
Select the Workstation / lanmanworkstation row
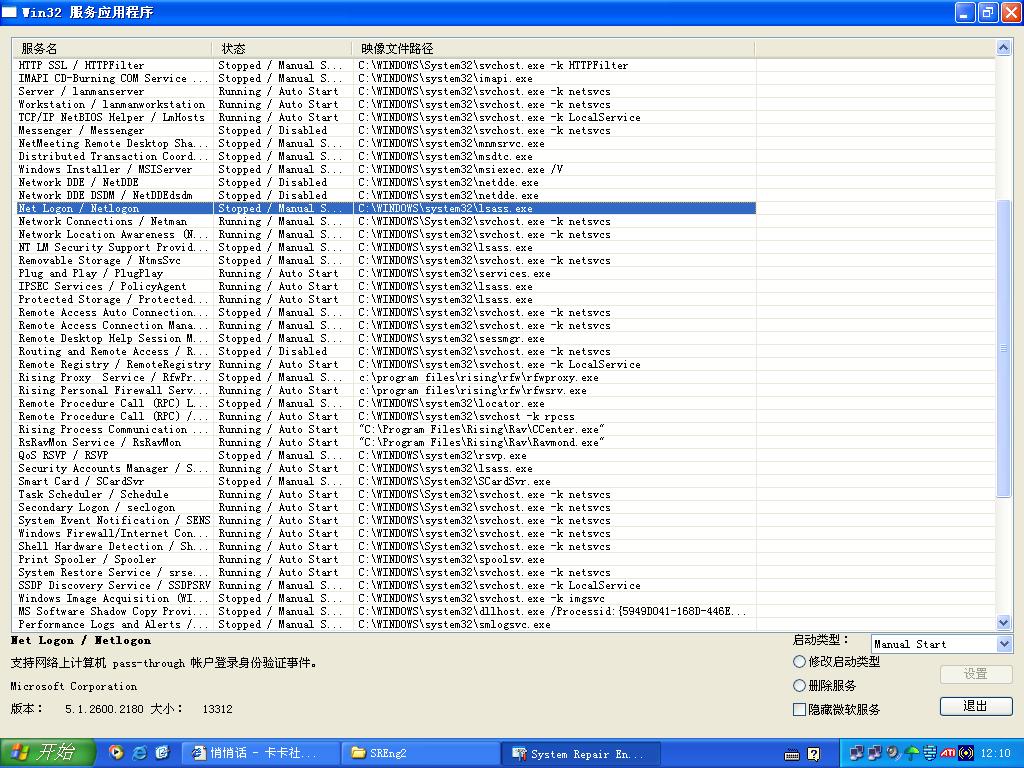[x=385, y=104]
